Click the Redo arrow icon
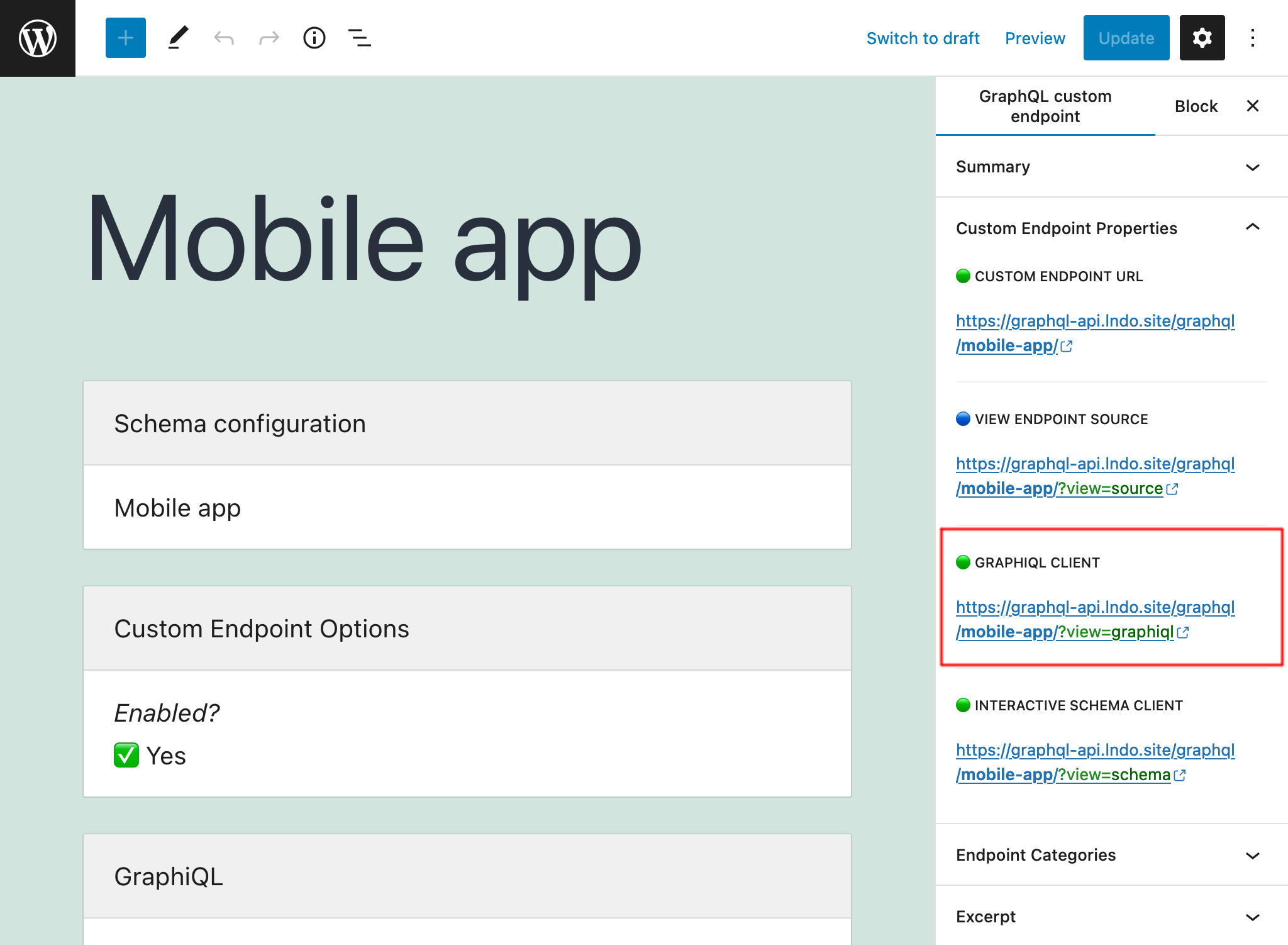 tap(268, 38)
